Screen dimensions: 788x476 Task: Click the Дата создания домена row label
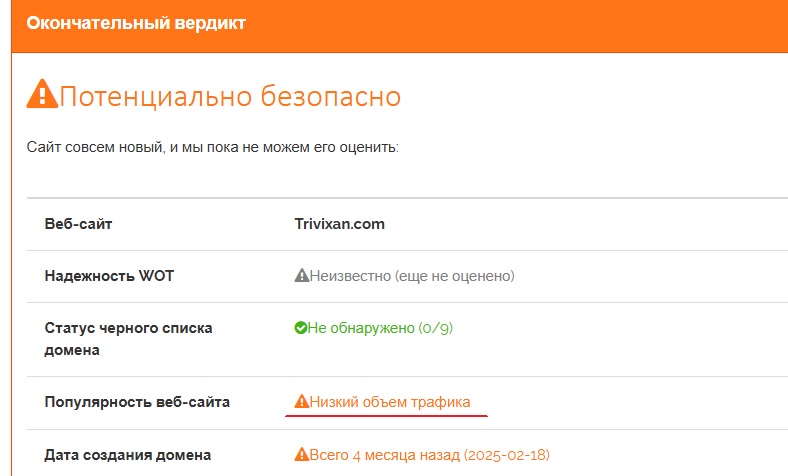(128, 455)
